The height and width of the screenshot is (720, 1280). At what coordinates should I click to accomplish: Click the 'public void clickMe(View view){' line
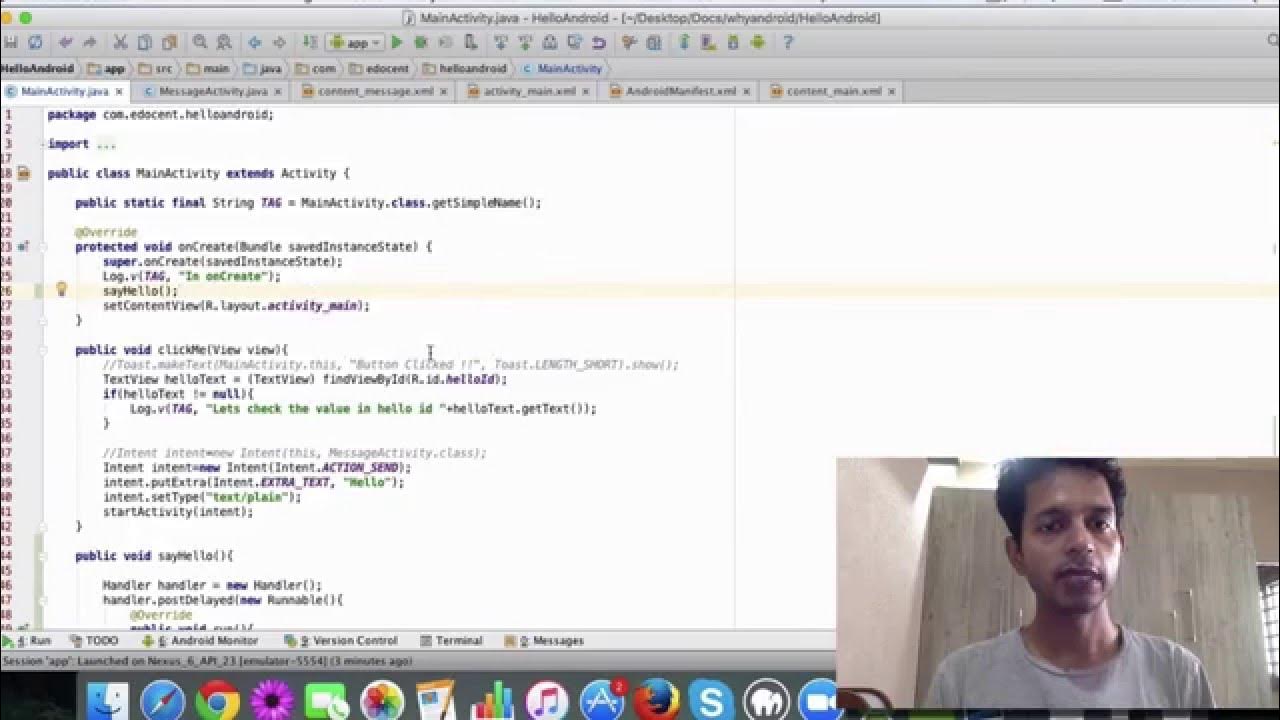click(182, 350)
